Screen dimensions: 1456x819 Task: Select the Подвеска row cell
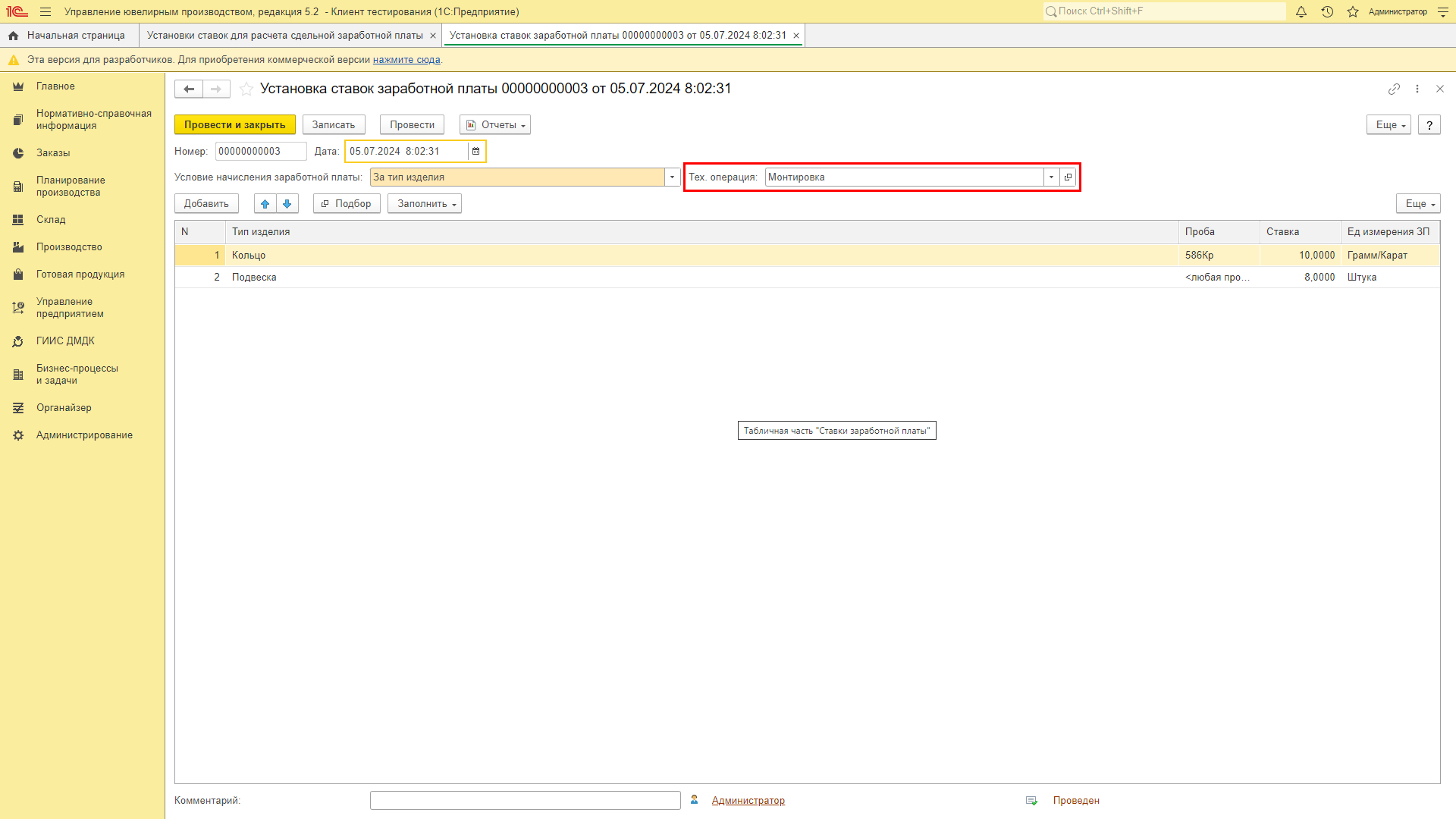pos(702,278)
